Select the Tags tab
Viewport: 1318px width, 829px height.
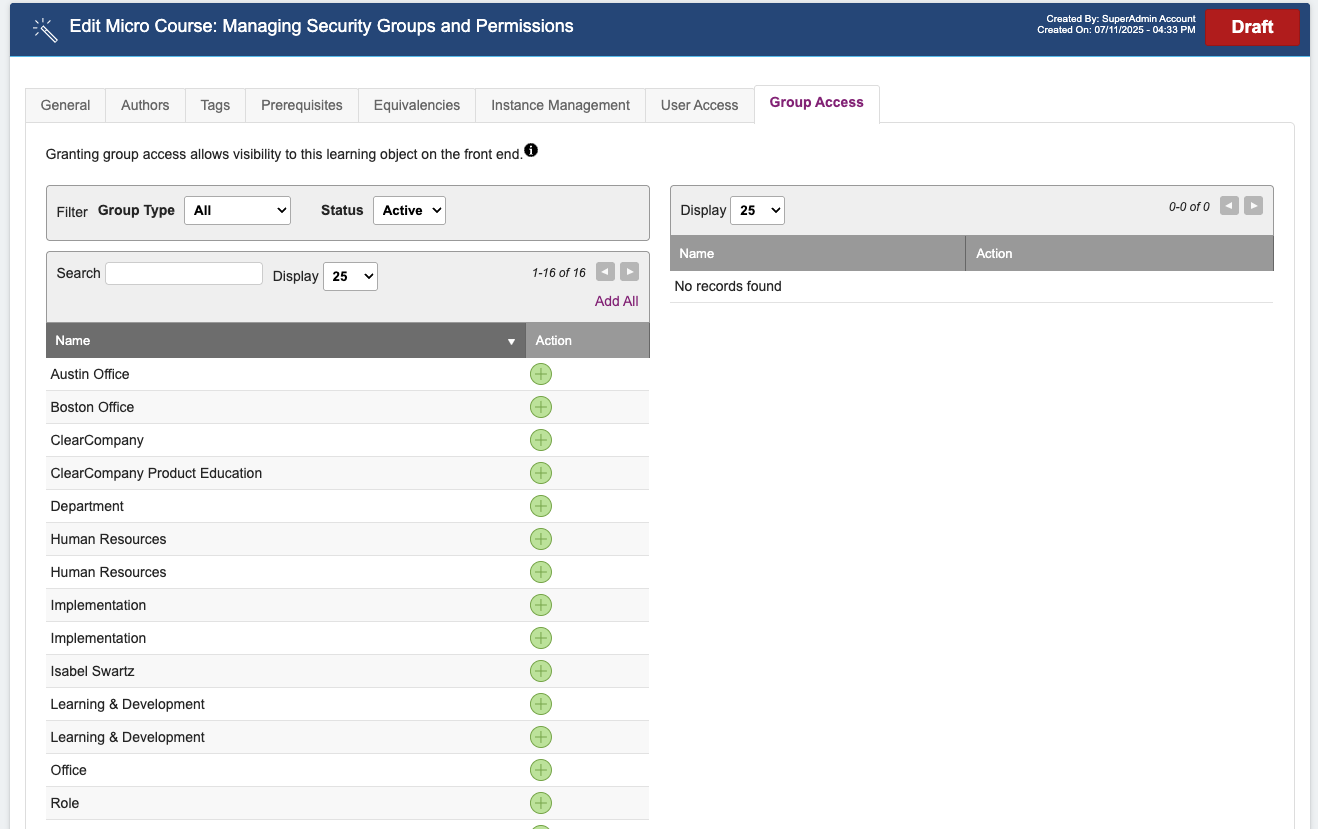215,105
